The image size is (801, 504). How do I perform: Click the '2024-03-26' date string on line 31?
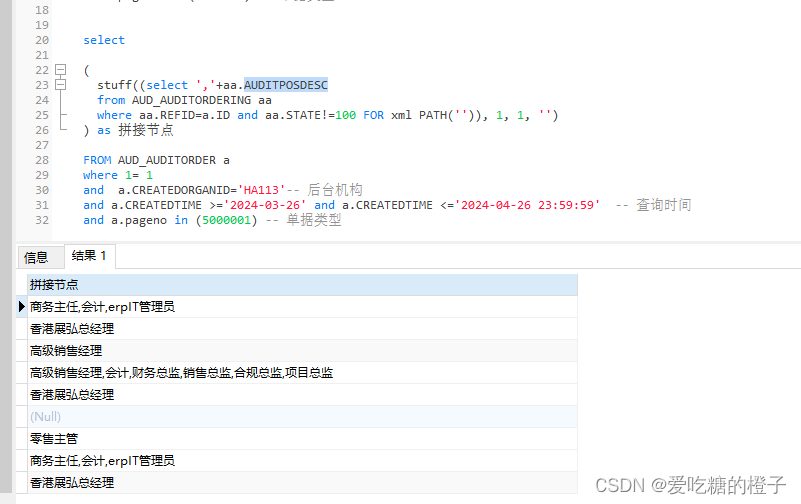(x=265, y=205)
